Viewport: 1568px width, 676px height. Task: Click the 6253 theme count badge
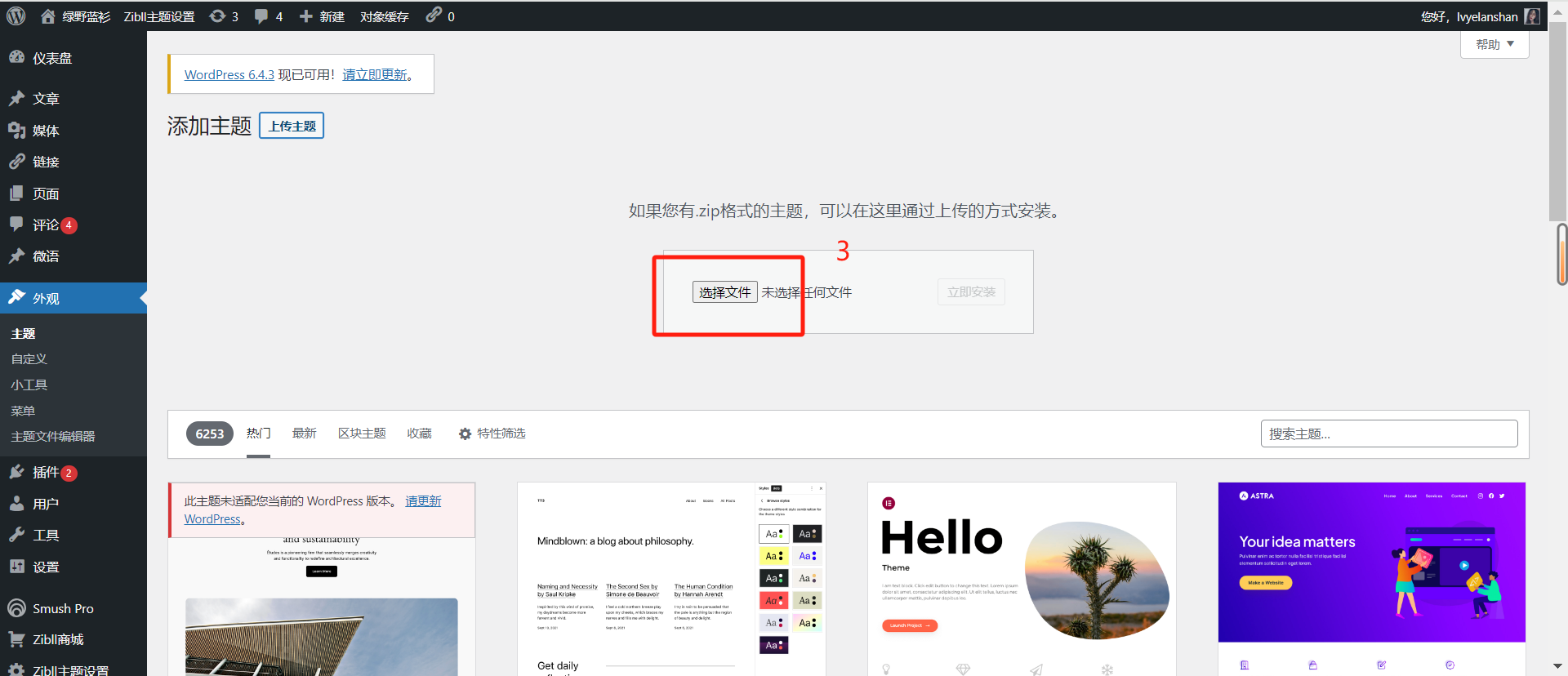(210, 434)
